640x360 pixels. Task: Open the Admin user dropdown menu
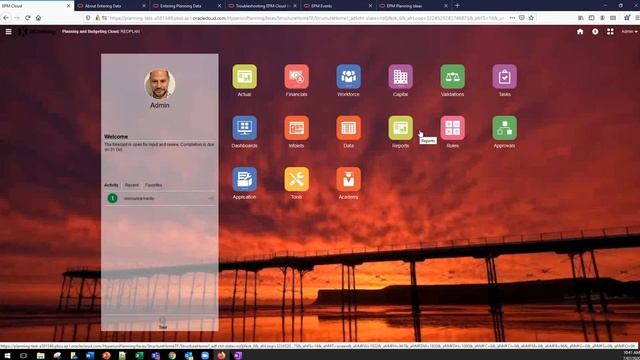tap(629, 31)
